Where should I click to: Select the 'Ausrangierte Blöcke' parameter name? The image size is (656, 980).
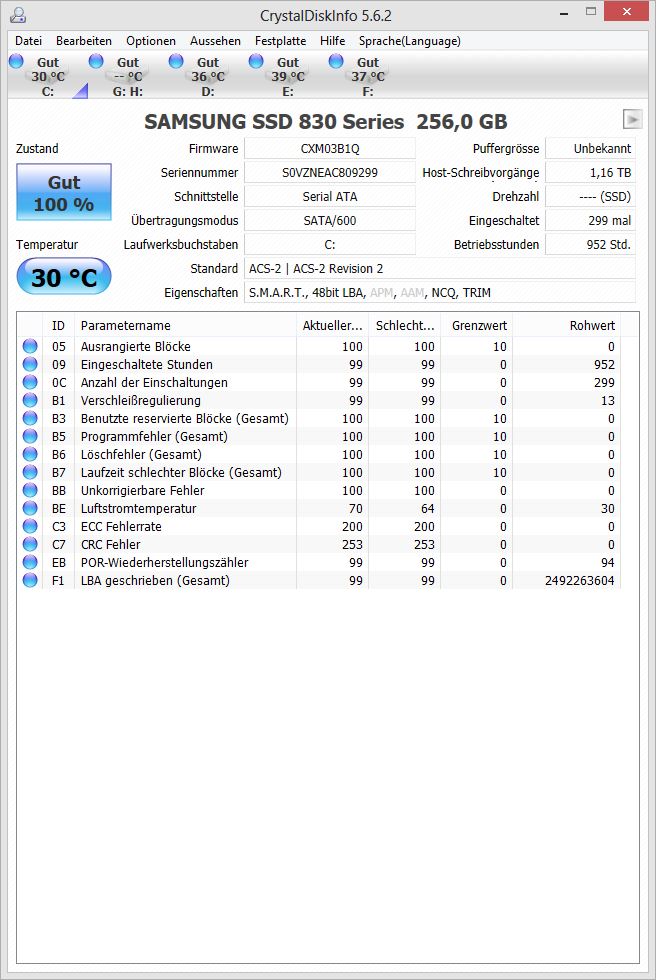(x=136, y=346)
